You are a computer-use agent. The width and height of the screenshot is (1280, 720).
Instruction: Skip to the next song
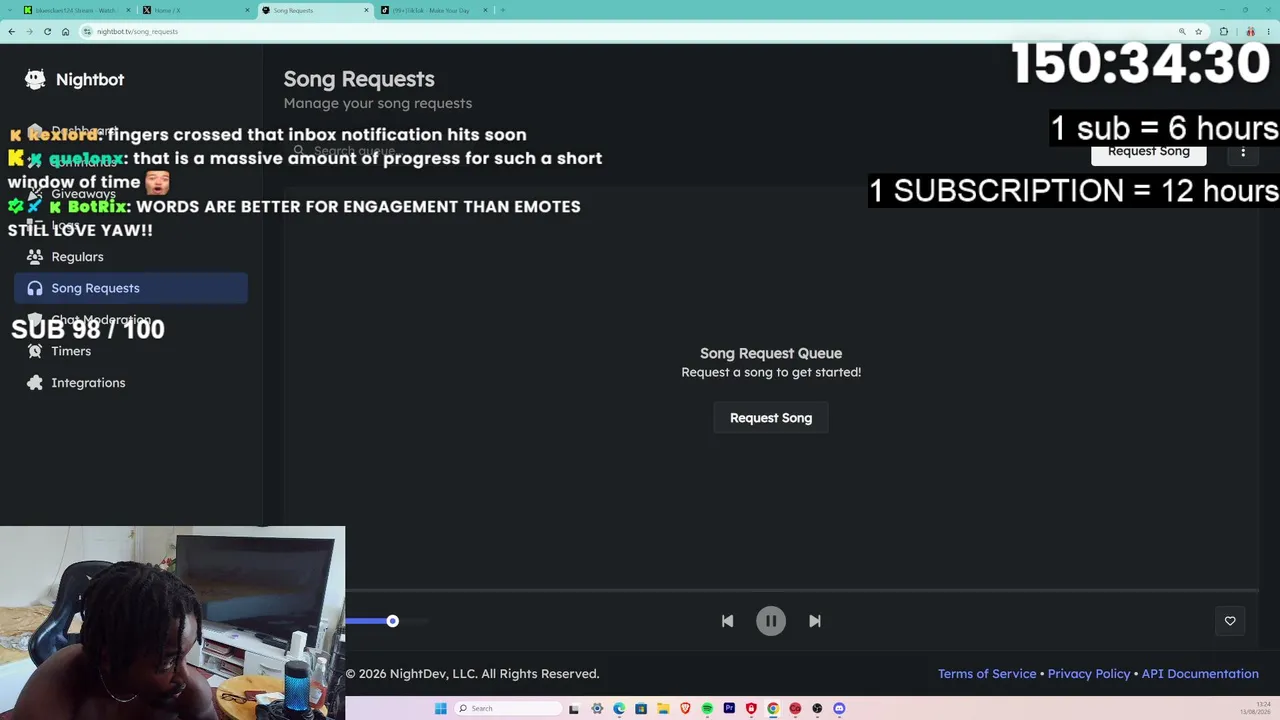pyautogui.click(x=815, y=621)
